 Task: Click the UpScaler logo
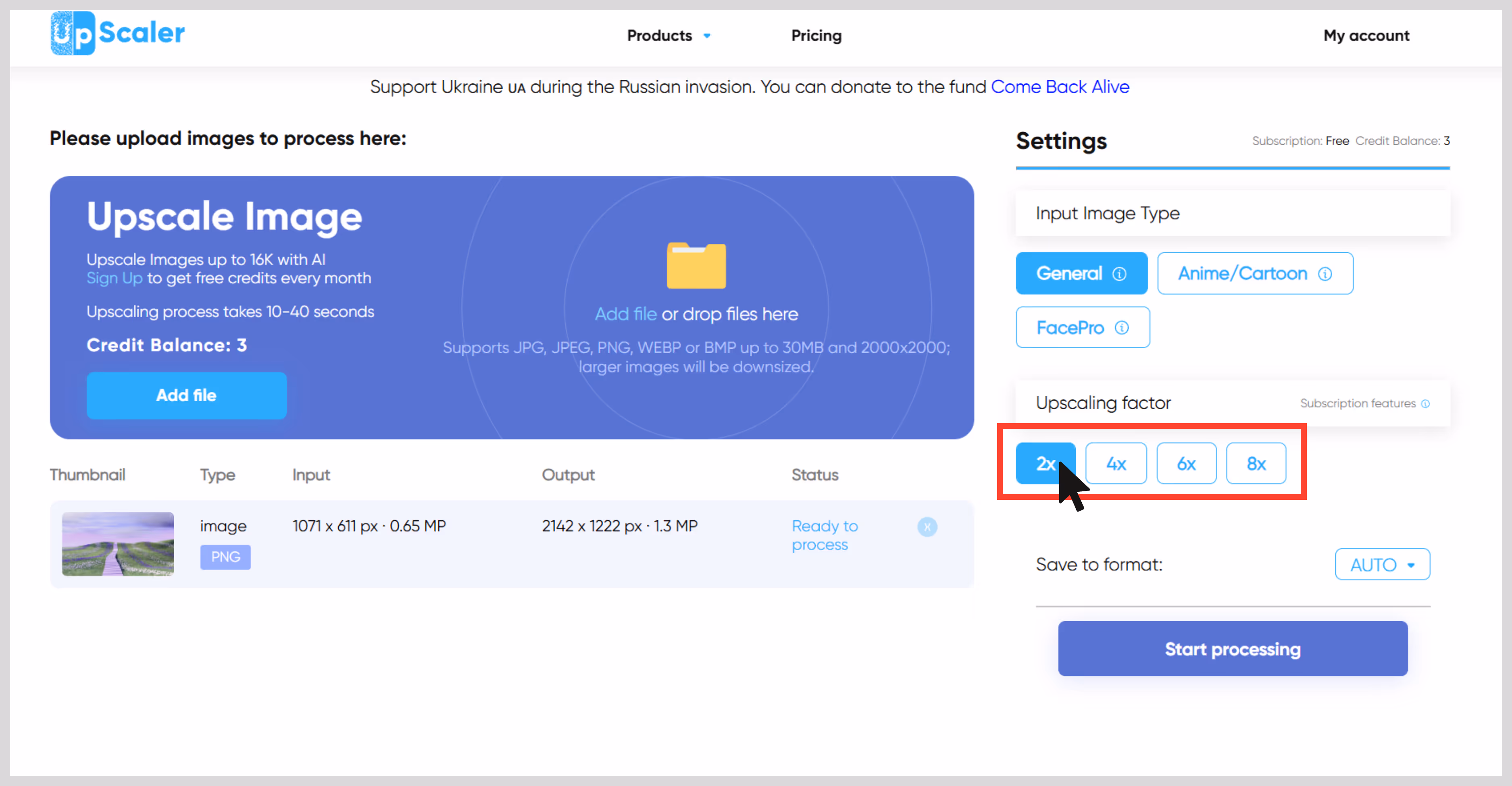tap(117, 33)
